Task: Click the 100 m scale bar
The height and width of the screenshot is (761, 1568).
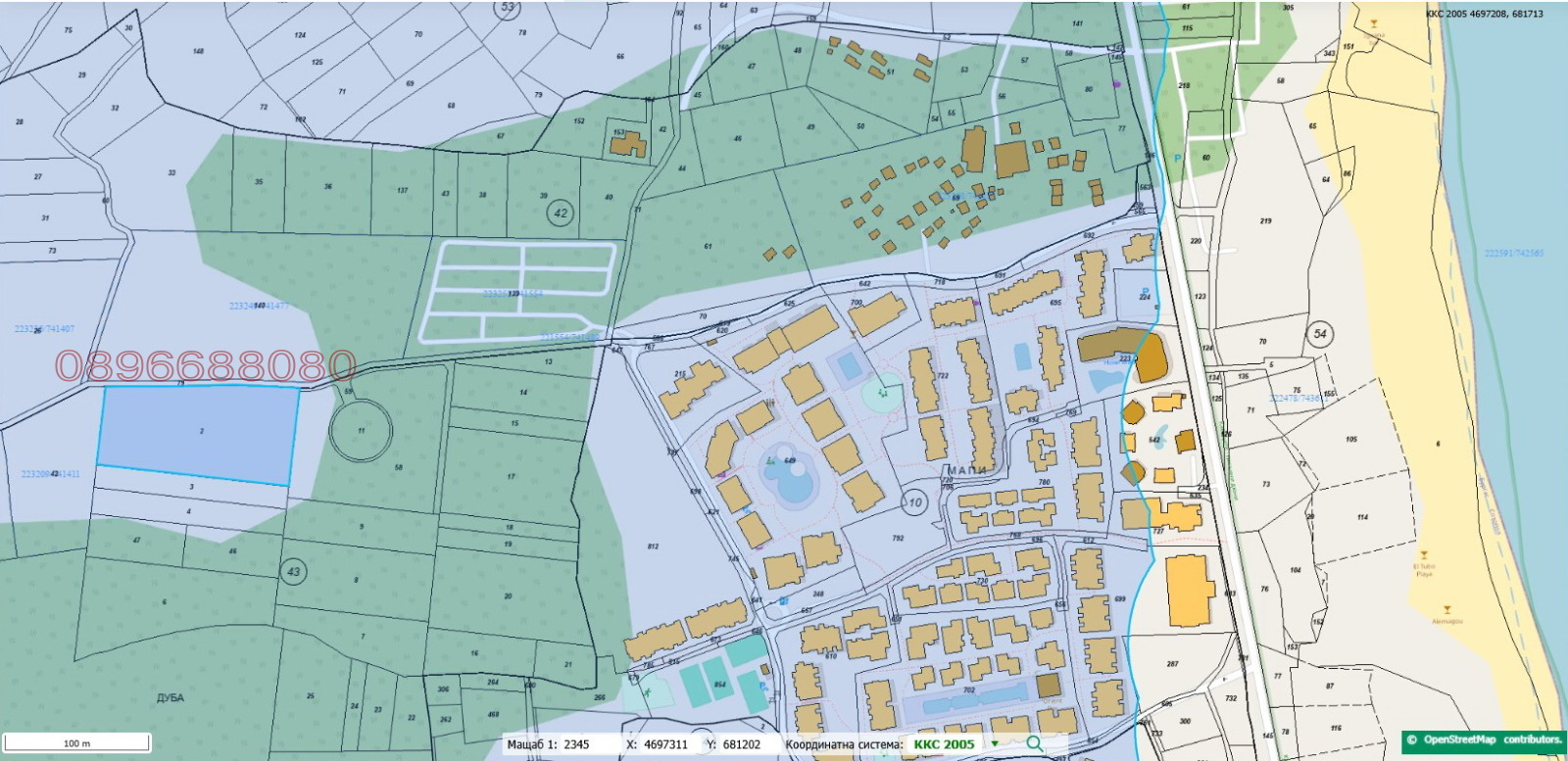Action: (76, 742)
